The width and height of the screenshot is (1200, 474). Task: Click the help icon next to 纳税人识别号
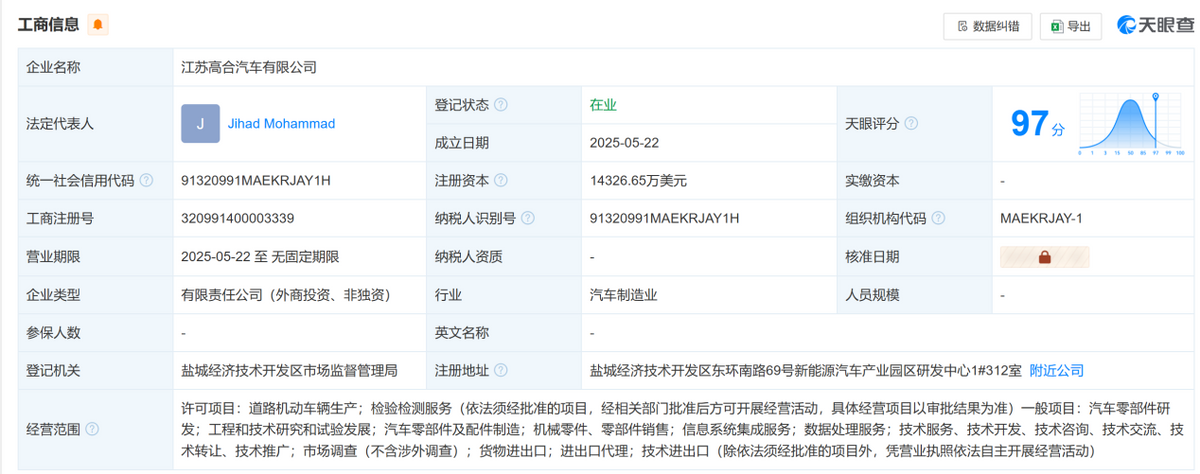click(x=528, y=218)
